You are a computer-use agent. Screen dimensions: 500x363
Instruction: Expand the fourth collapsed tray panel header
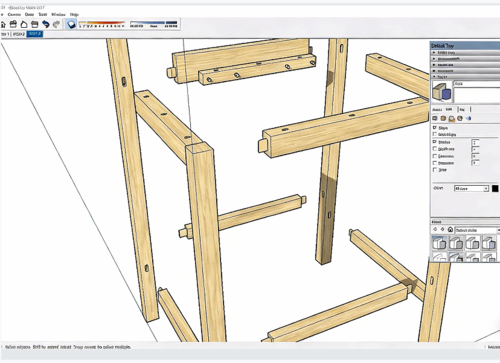[466, 71]
